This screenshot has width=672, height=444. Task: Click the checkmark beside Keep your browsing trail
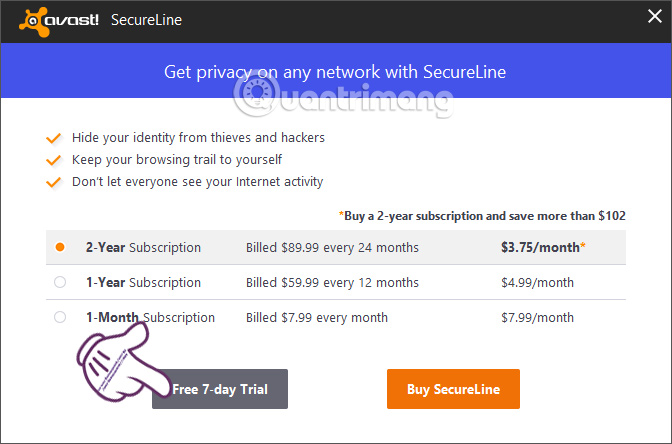click(54, 160)
